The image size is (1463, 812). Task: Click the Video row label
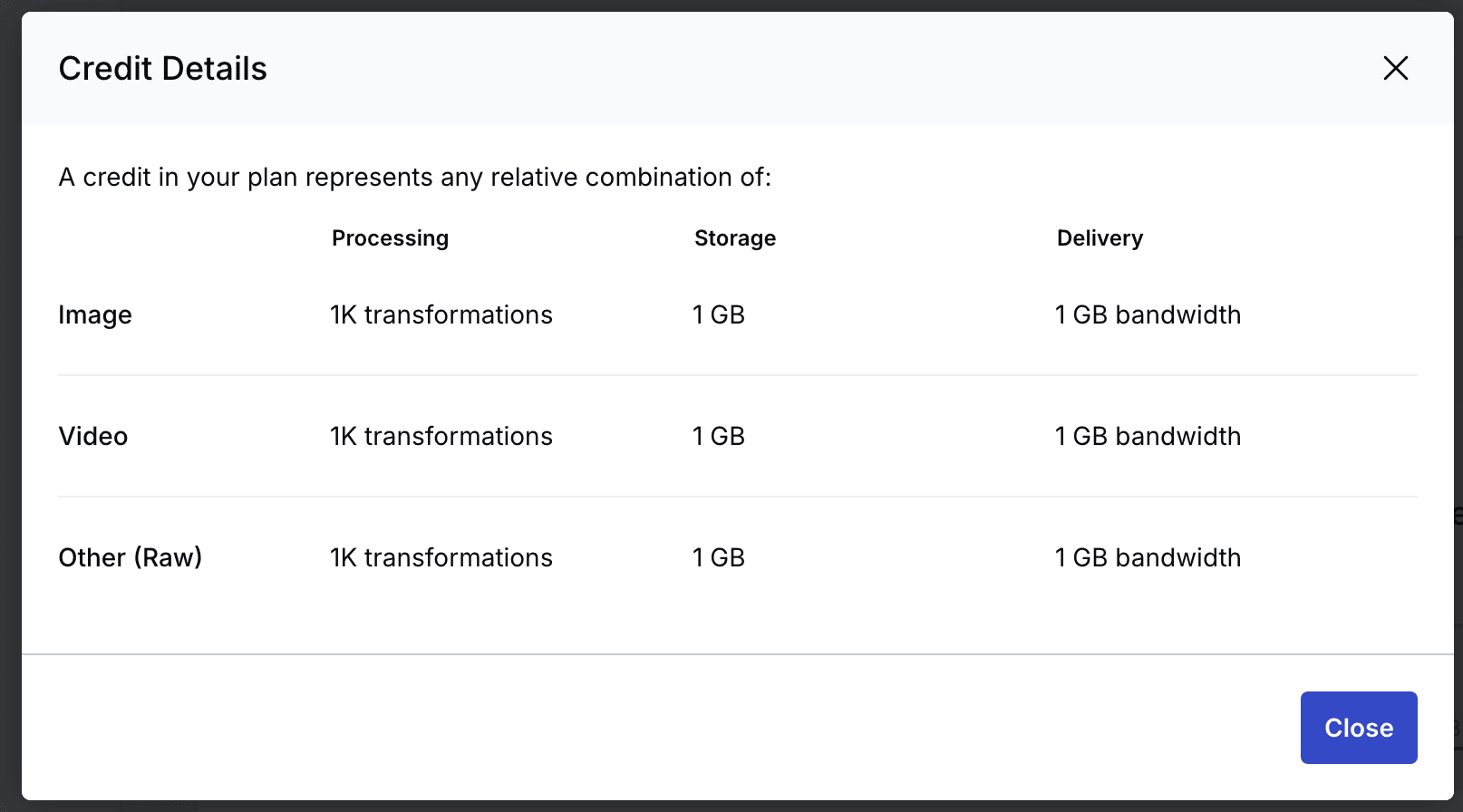93,436
